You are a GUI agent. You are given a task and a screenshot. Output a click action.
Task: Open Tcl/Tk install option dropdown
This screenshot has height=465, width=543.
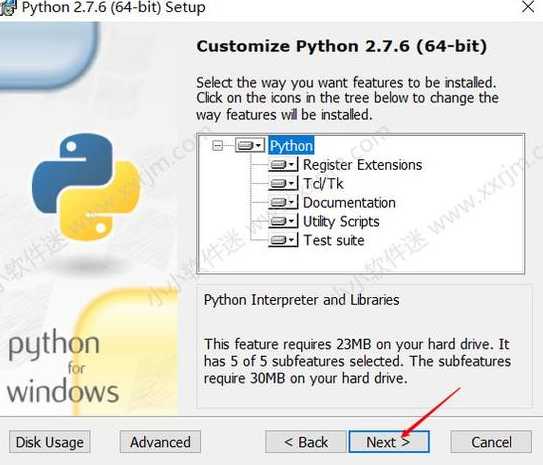pos(283,183)
